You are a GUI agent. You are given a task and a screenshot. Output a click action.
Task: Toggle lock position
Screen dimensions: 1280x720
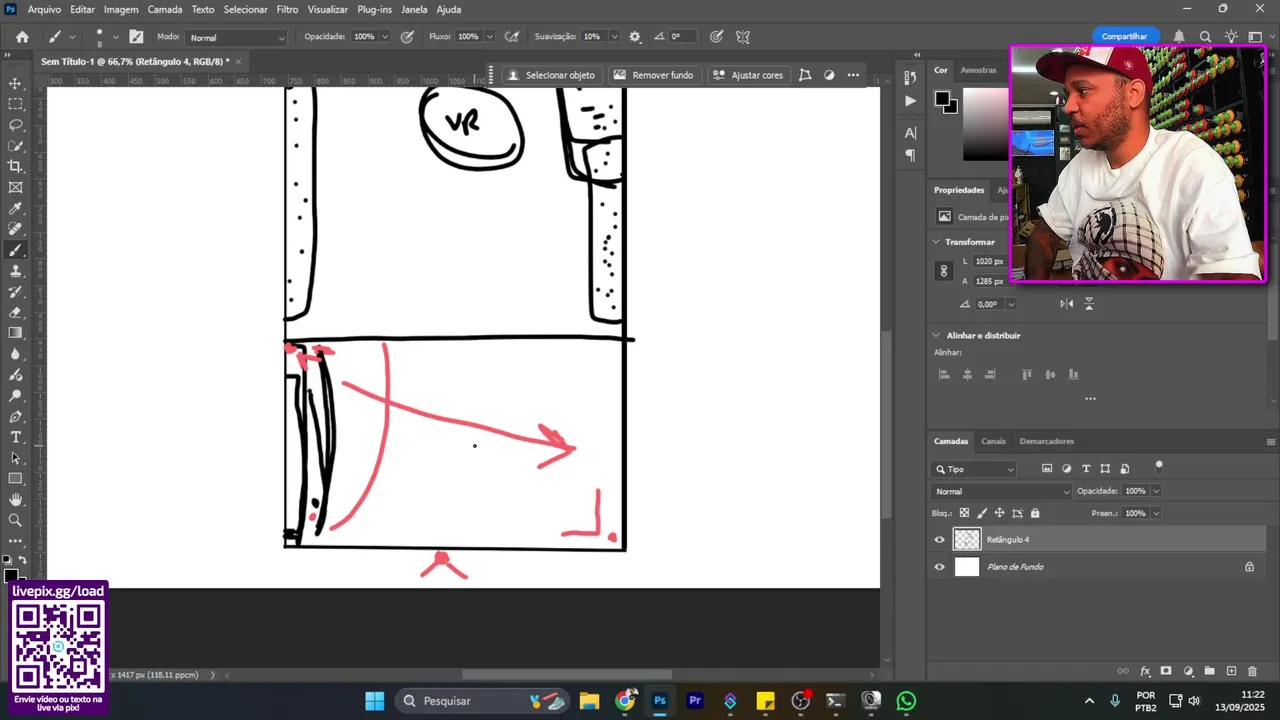coord(999,513)
